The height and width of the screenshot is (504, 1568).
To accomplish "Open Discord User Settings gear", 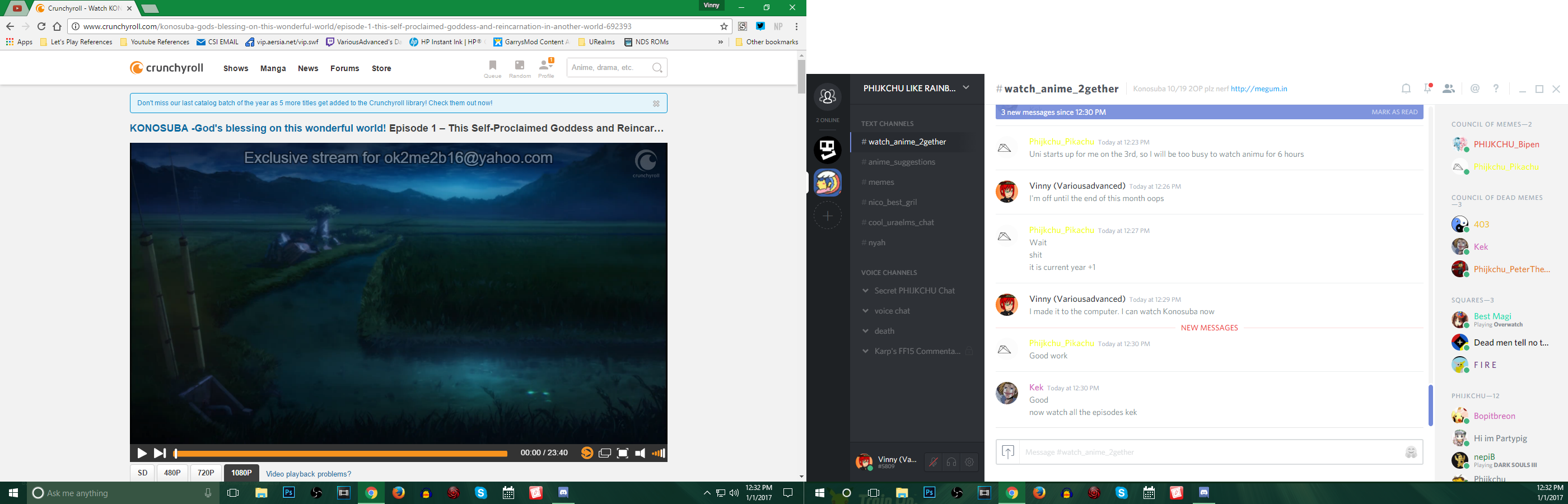I will (x=970, y=463).
